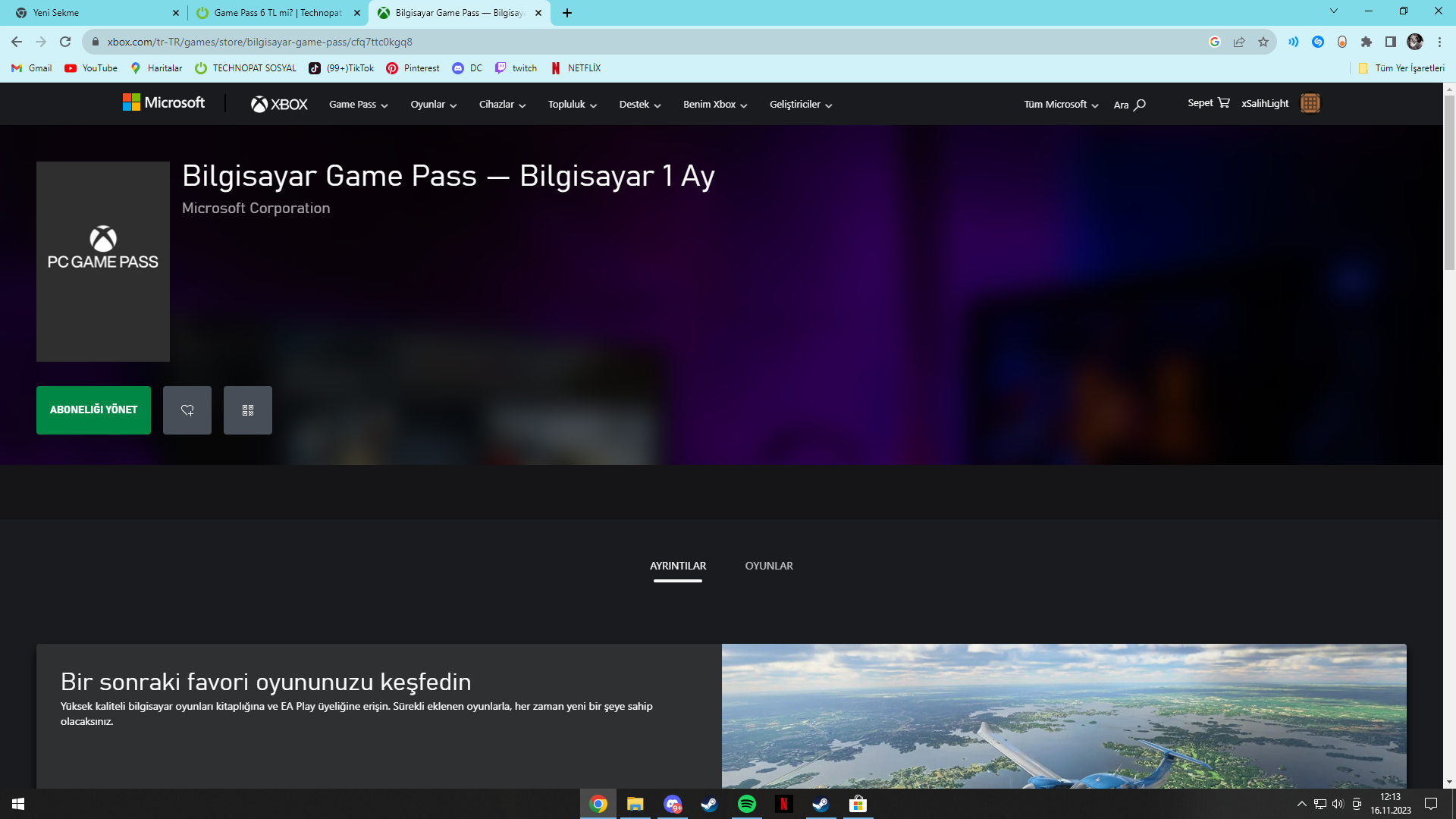This screenshot has height=819, width=1456.
Task: Switch to the OYUNLAR tab
Action: [768, 566]
